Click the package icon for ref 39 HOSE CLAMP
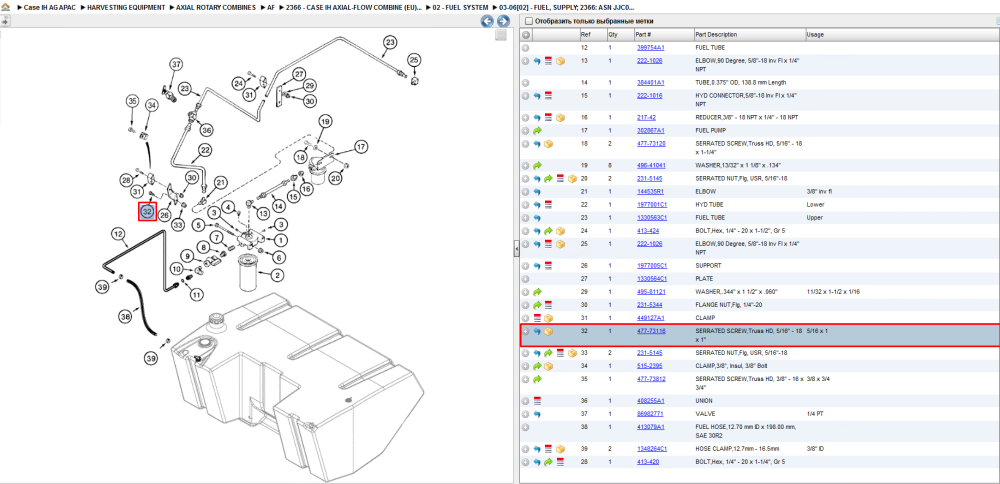1000x484 pixels. 560,449
